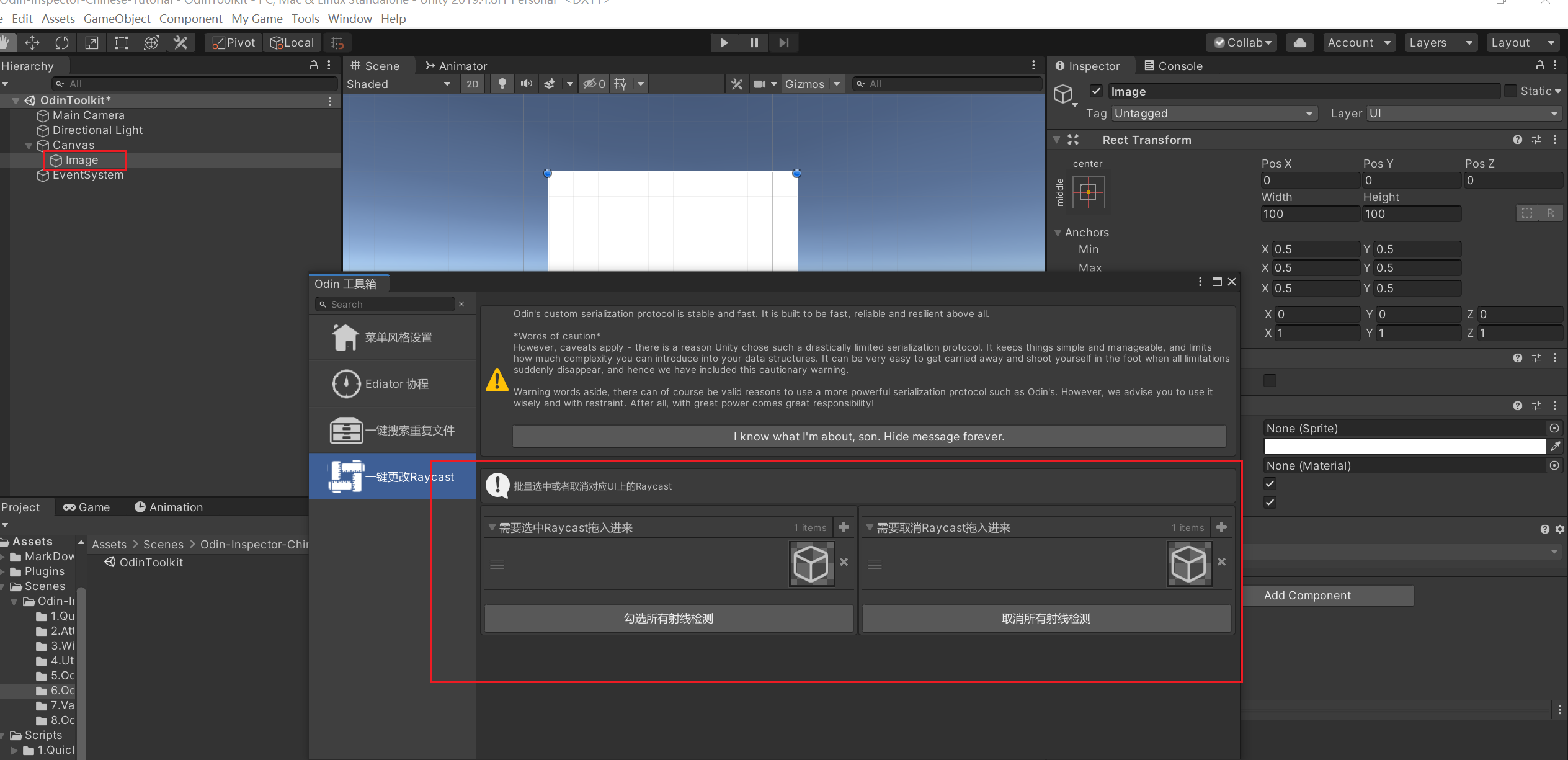Click 勾选所有射线检测 button
Viewport: 1568px width, 760px height.
click(x=669, y=619)
